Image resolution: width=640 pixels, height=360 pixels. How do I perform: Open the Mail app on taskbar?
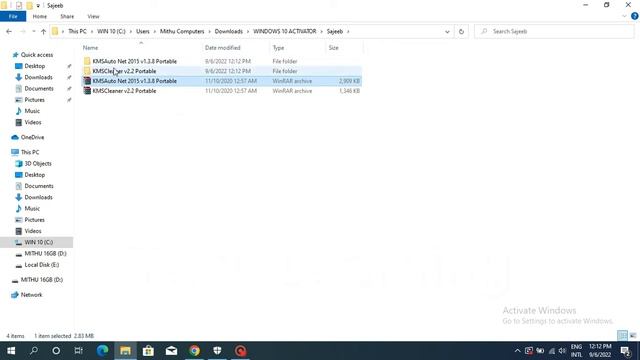pos(171,351)
